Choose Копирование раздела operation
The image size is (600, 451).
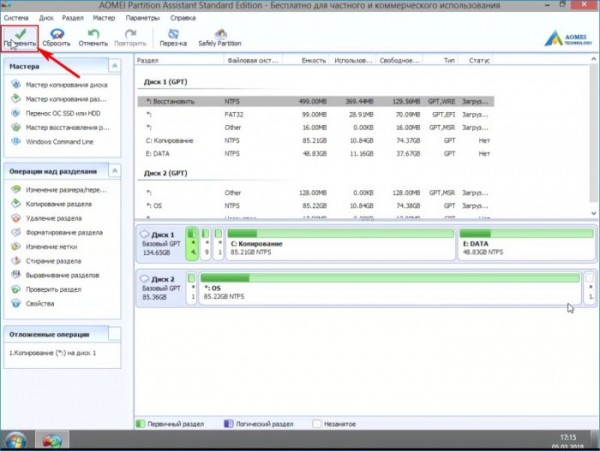pyautogui.click(x=59, y=204)
